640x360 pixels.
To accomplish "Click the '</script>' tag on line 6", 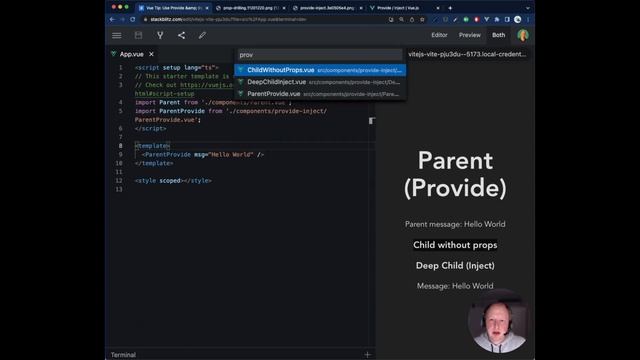I will tap(151, 129).
